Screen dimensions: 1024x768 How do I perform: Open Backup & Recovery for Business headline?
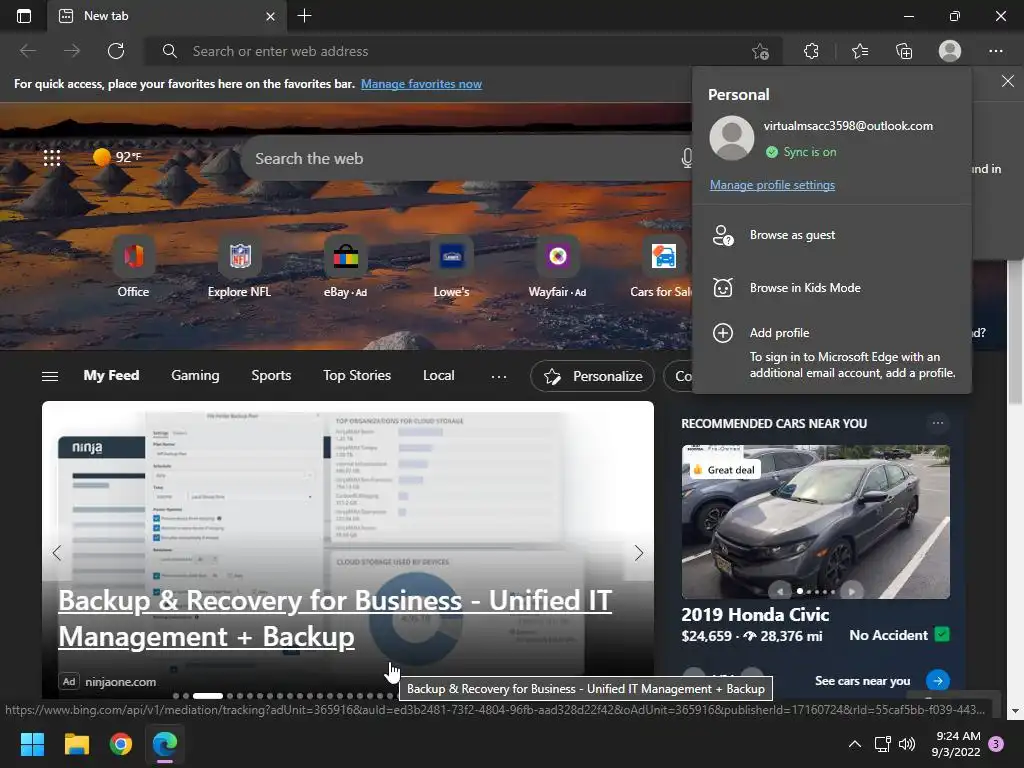click(x=334, y=618)
